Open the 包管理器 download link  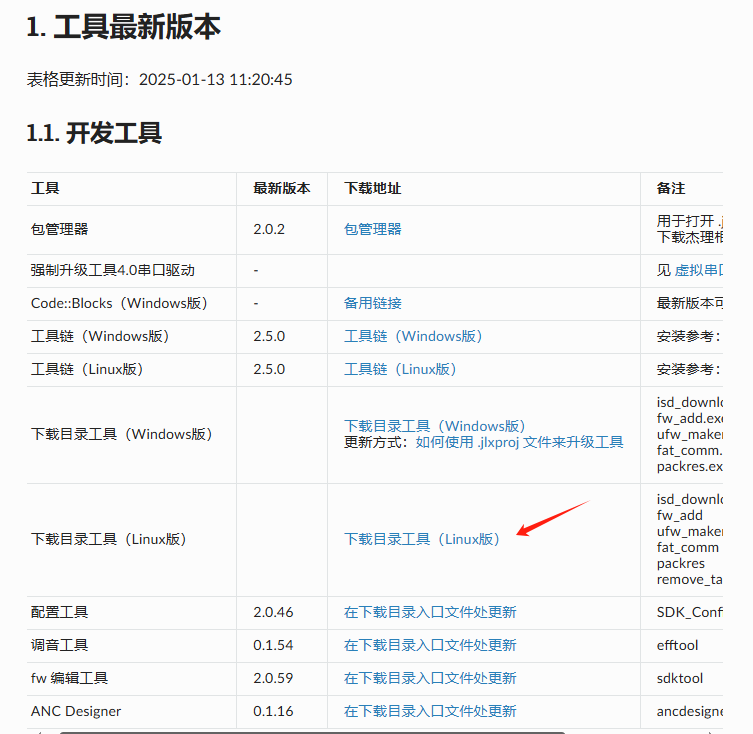(372, 229)
